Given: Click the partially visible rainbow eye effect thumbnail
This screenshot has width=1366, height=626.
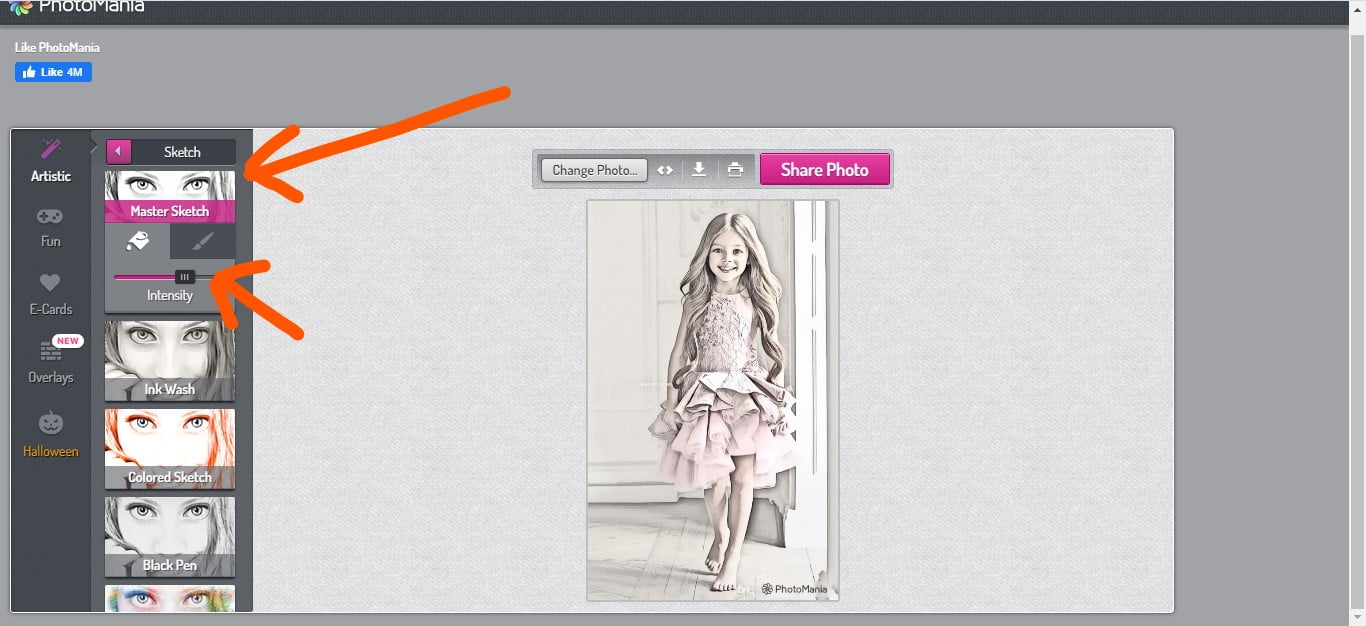Looking at the screenshot, I should coord(170,598).
